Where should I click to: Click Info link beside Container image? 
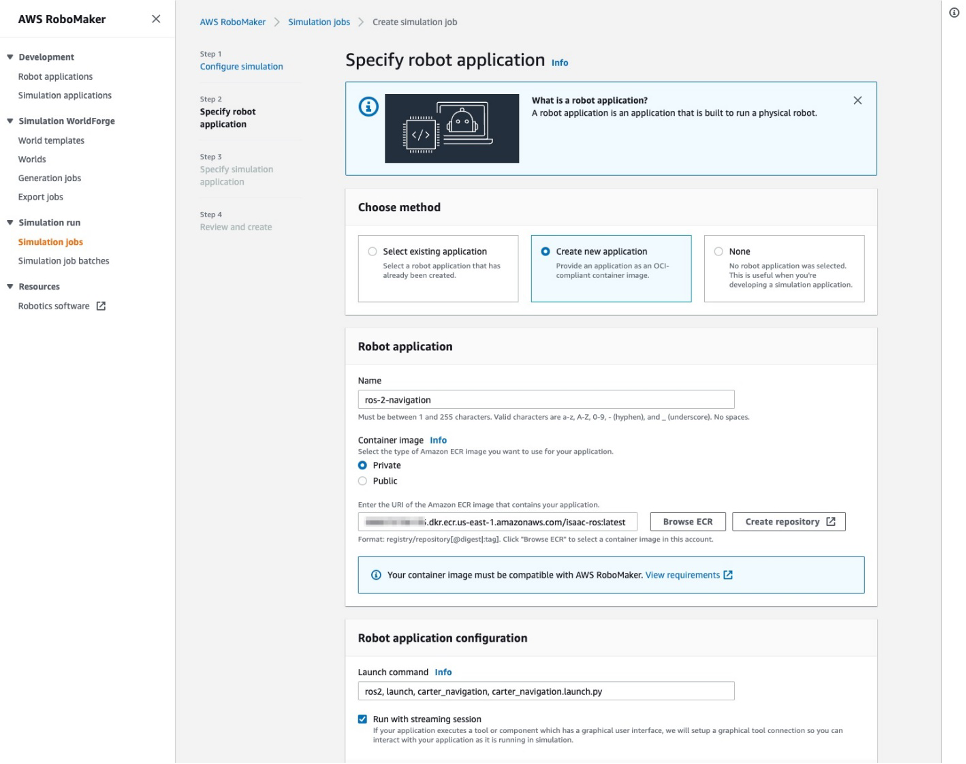(x=438, y=440)
